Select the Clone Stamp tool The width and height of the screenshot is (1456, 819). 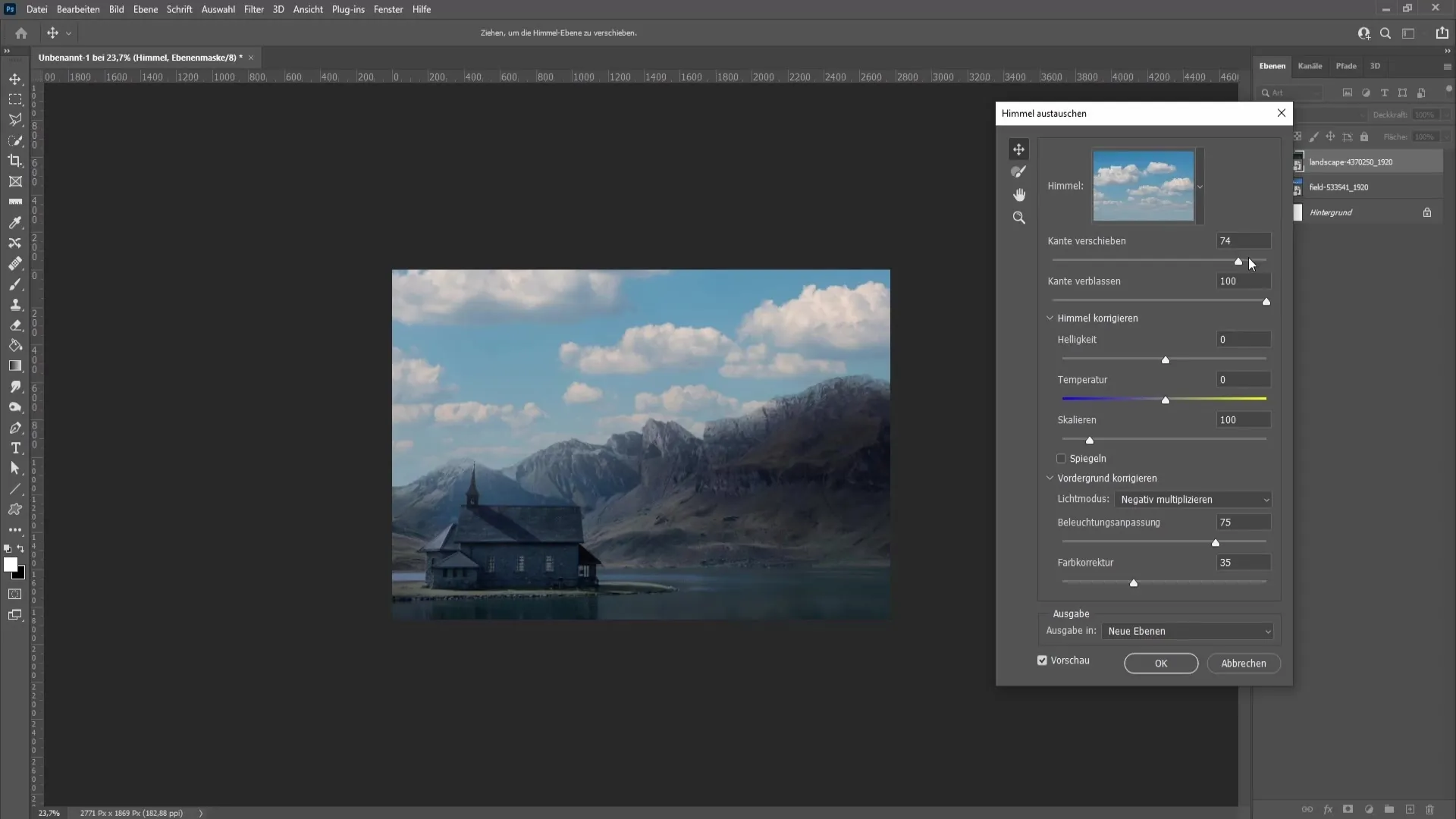pyautogui.click(x=15, y=305)
